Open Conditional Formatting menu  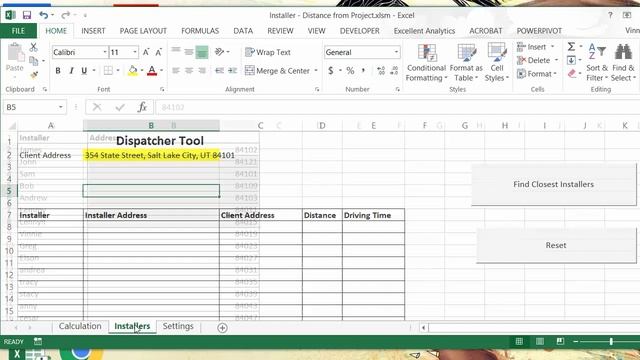pyautogui.click(x=427, y=62)
